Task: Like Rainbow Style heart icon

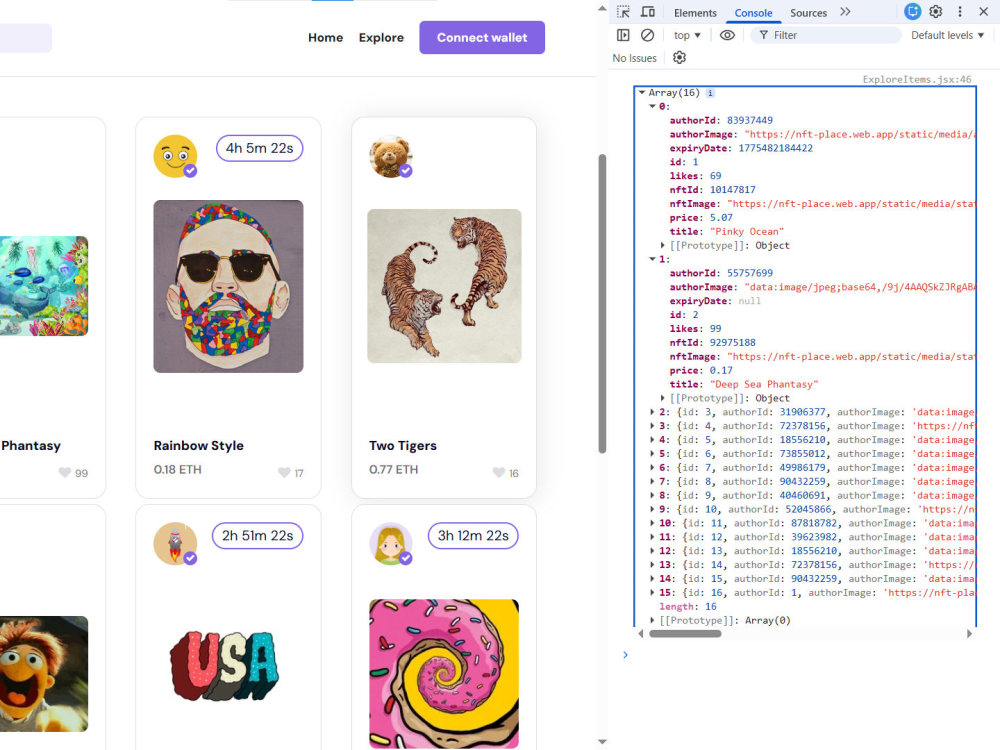Action: (x=284, y=473)
